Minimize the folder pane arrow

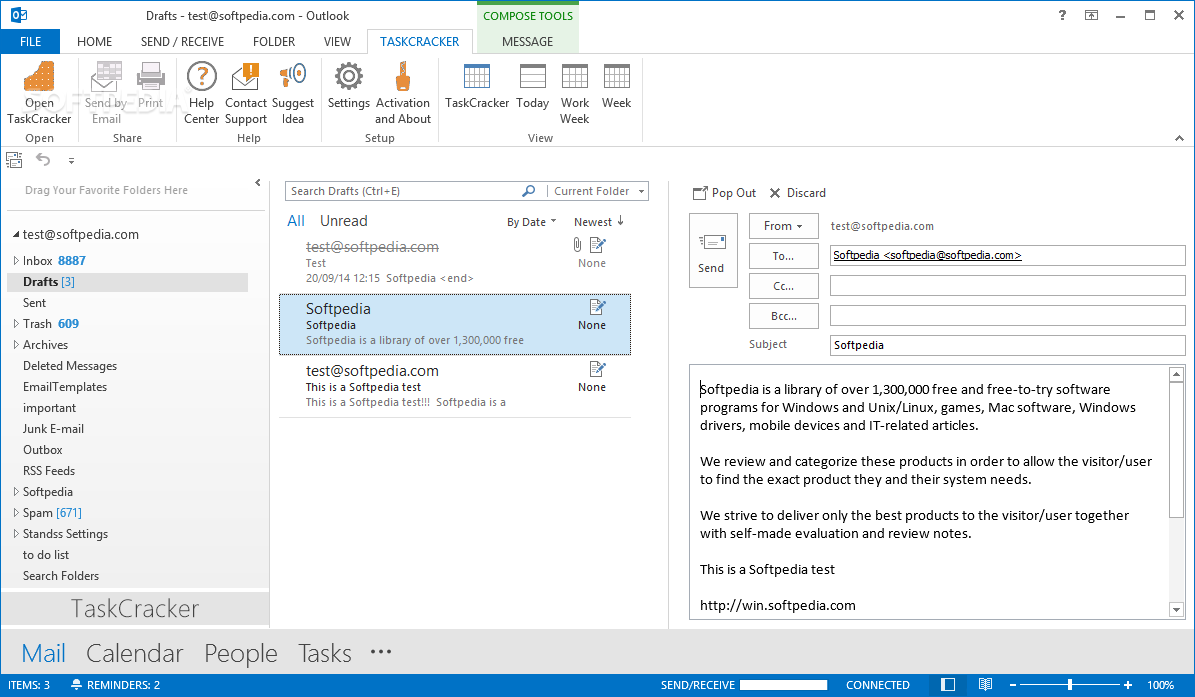258,183
